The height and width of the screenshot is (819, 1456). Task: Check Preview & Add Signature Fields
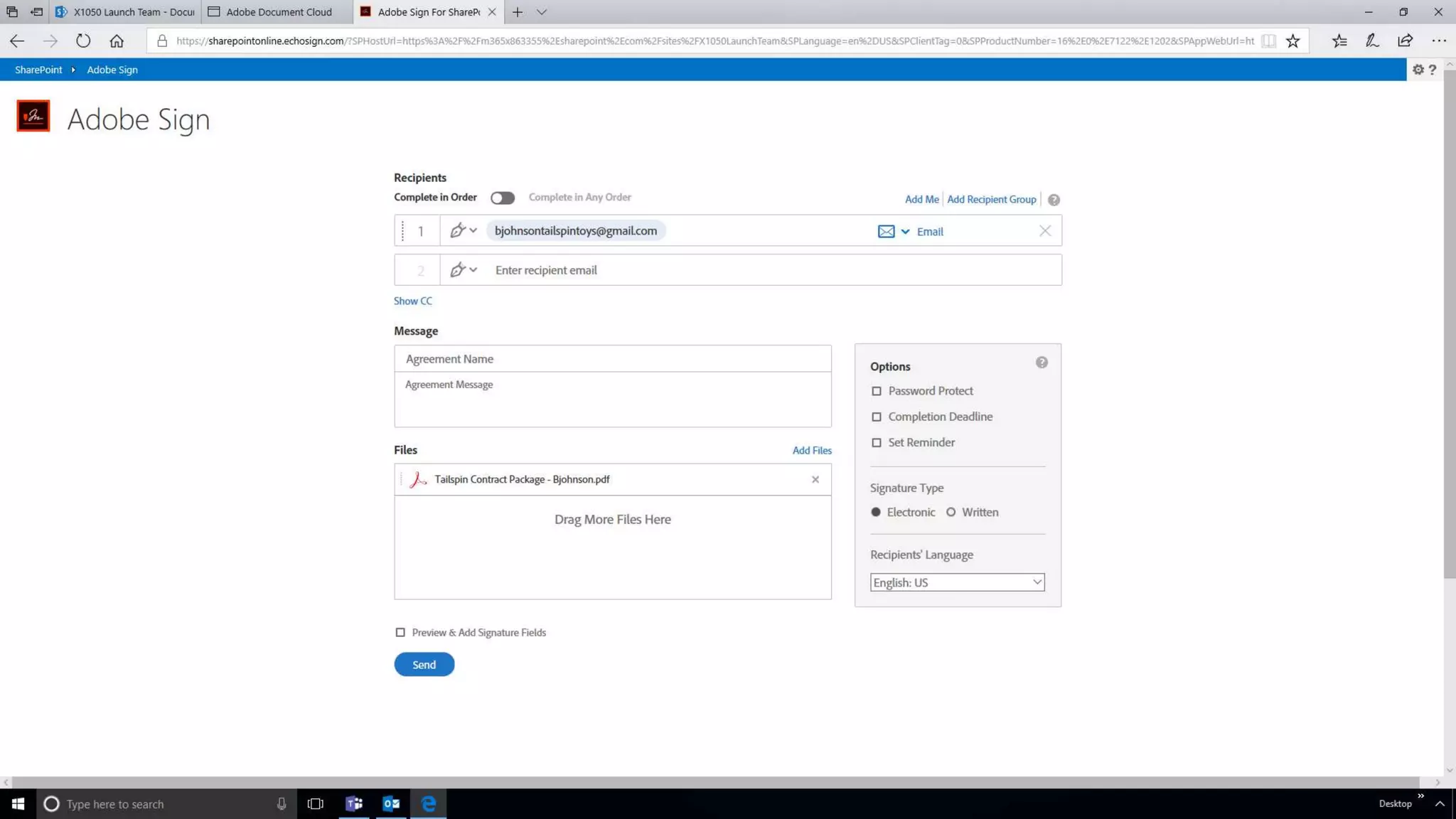click(400, 632)
